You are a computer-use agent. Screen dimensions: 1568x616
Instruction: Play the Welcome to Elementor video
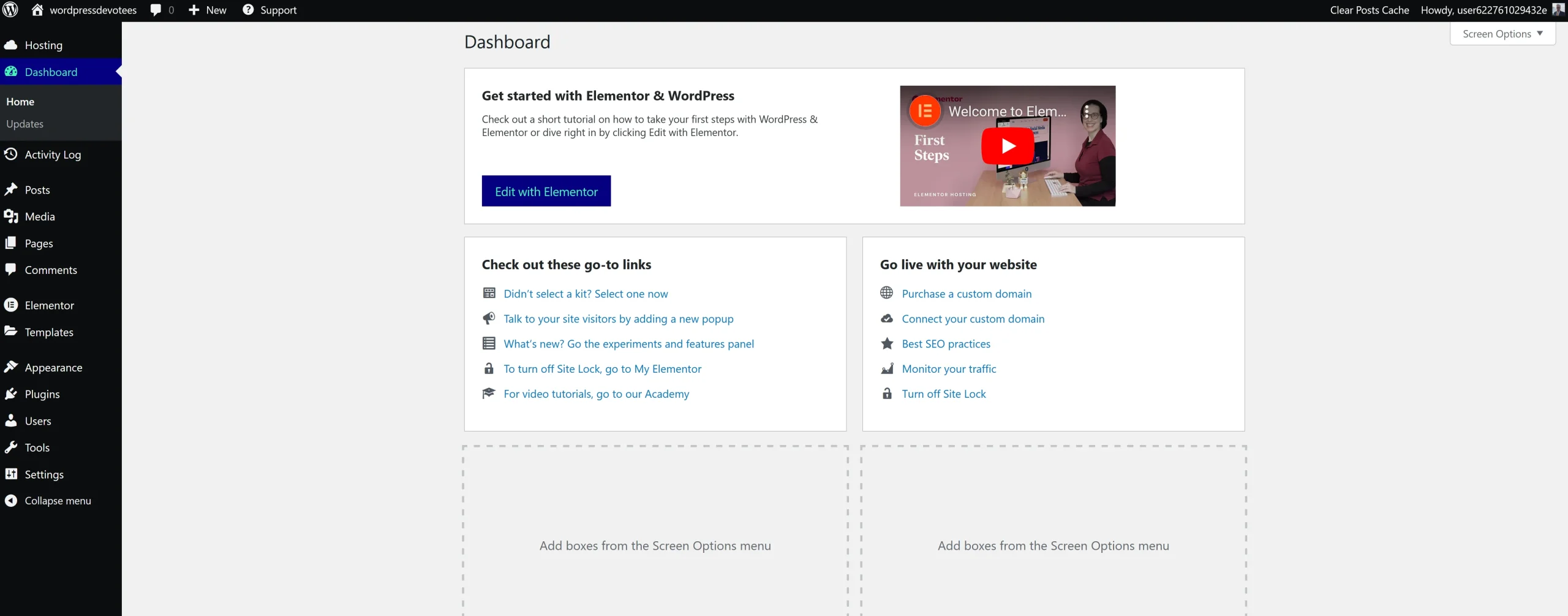[1008, 146]
